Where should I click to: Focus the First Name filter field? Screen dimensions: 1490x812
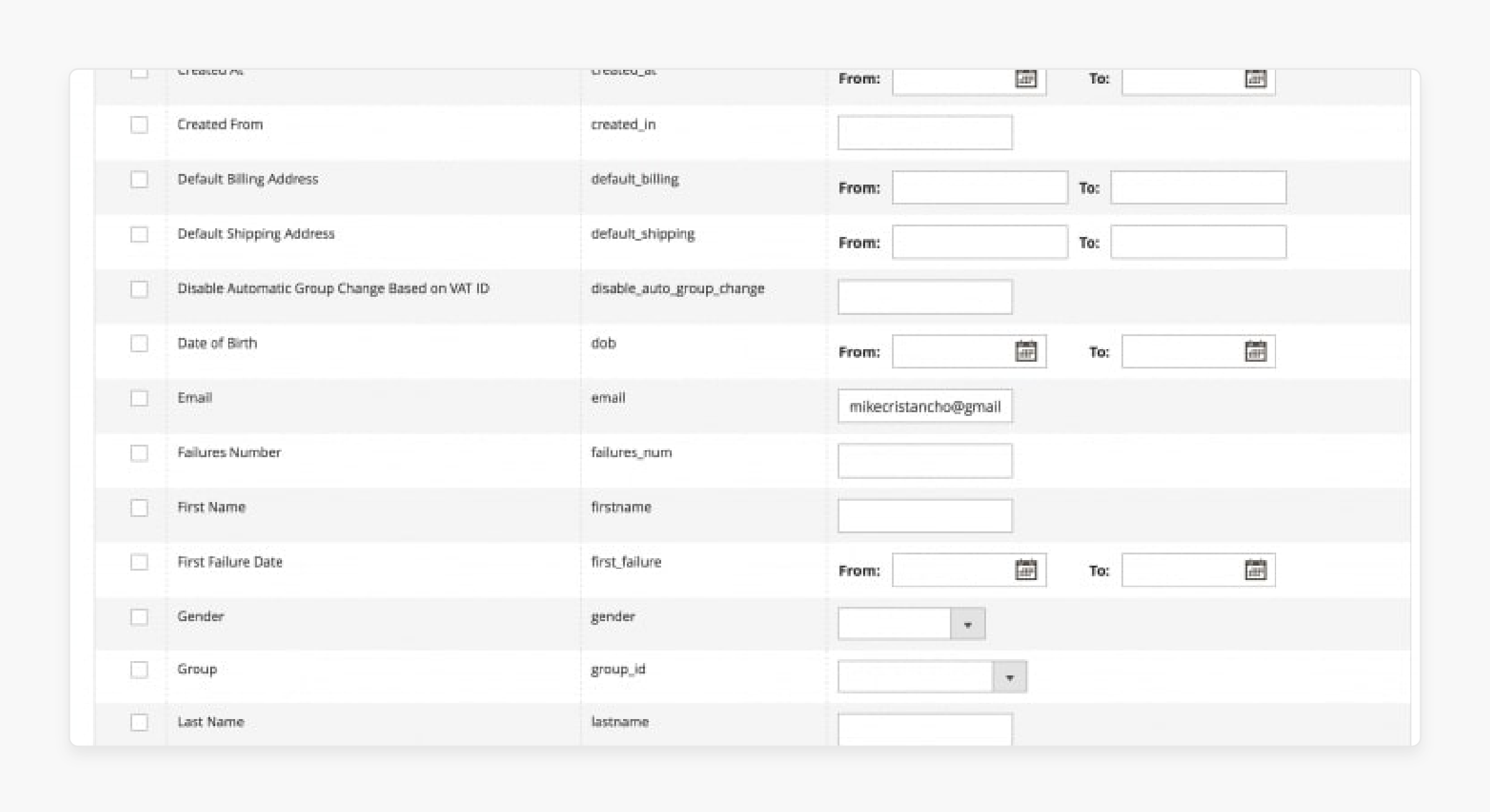coord(925,516)
